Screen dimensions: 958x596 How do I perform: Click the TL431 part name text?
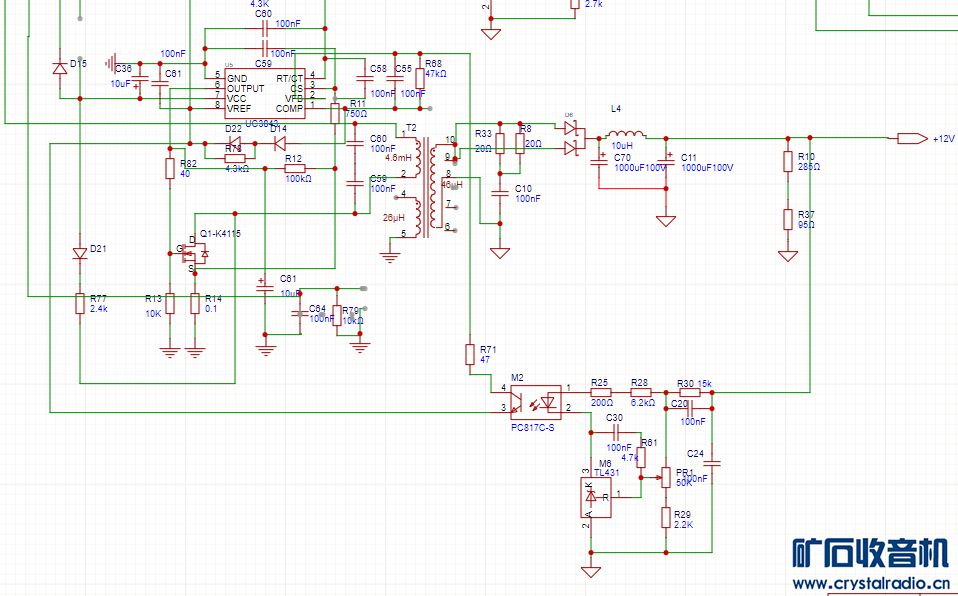coord(605,473)
